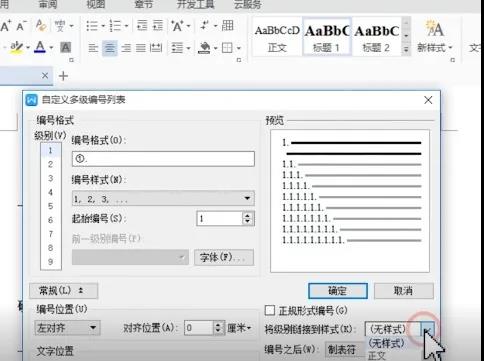Apply the 标题 2 style
The width and height of the screenshot is (484, 361).
(377, 37)
